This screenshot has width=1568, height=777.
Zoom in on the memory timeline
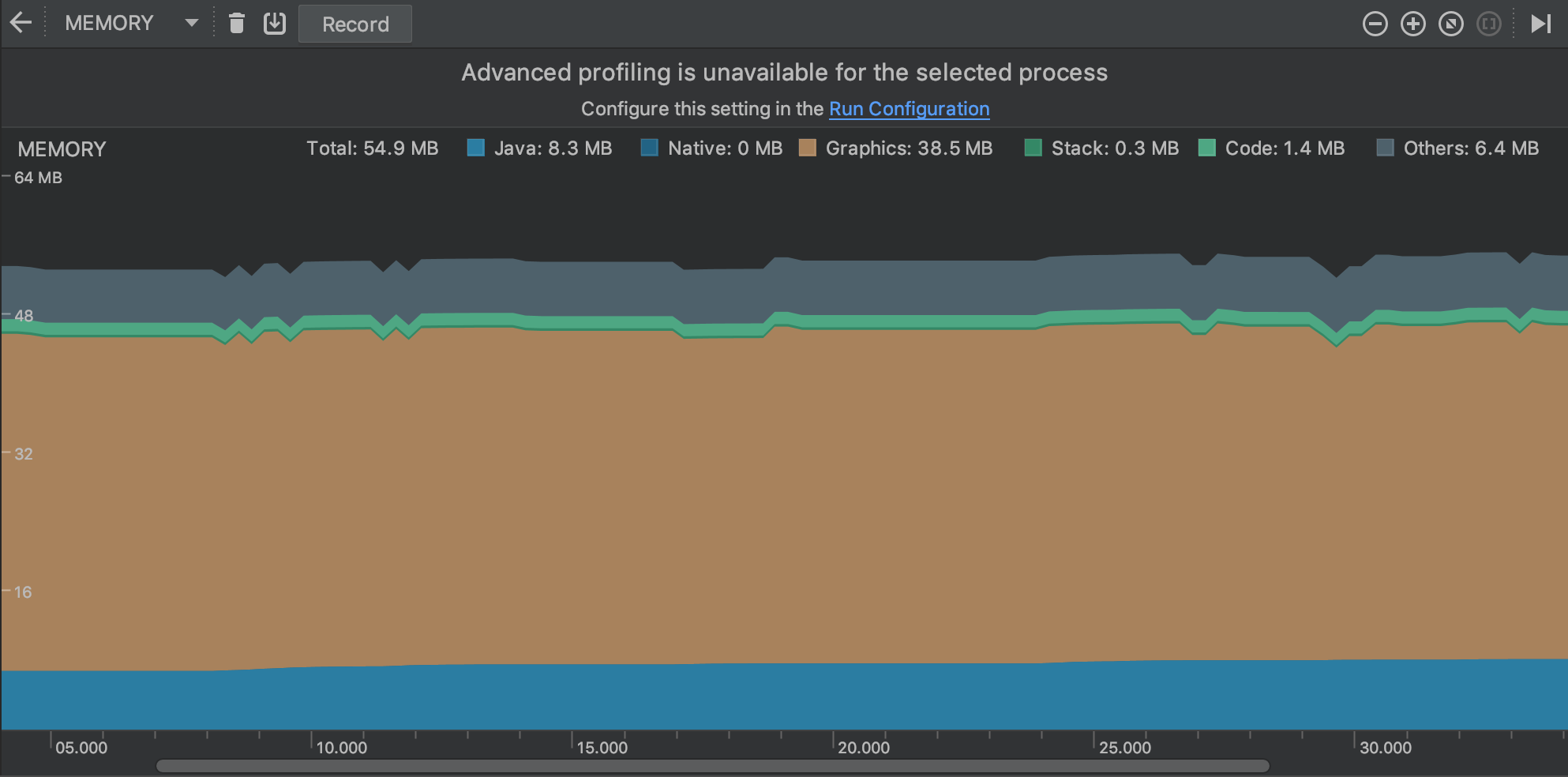coord(1413,24)
